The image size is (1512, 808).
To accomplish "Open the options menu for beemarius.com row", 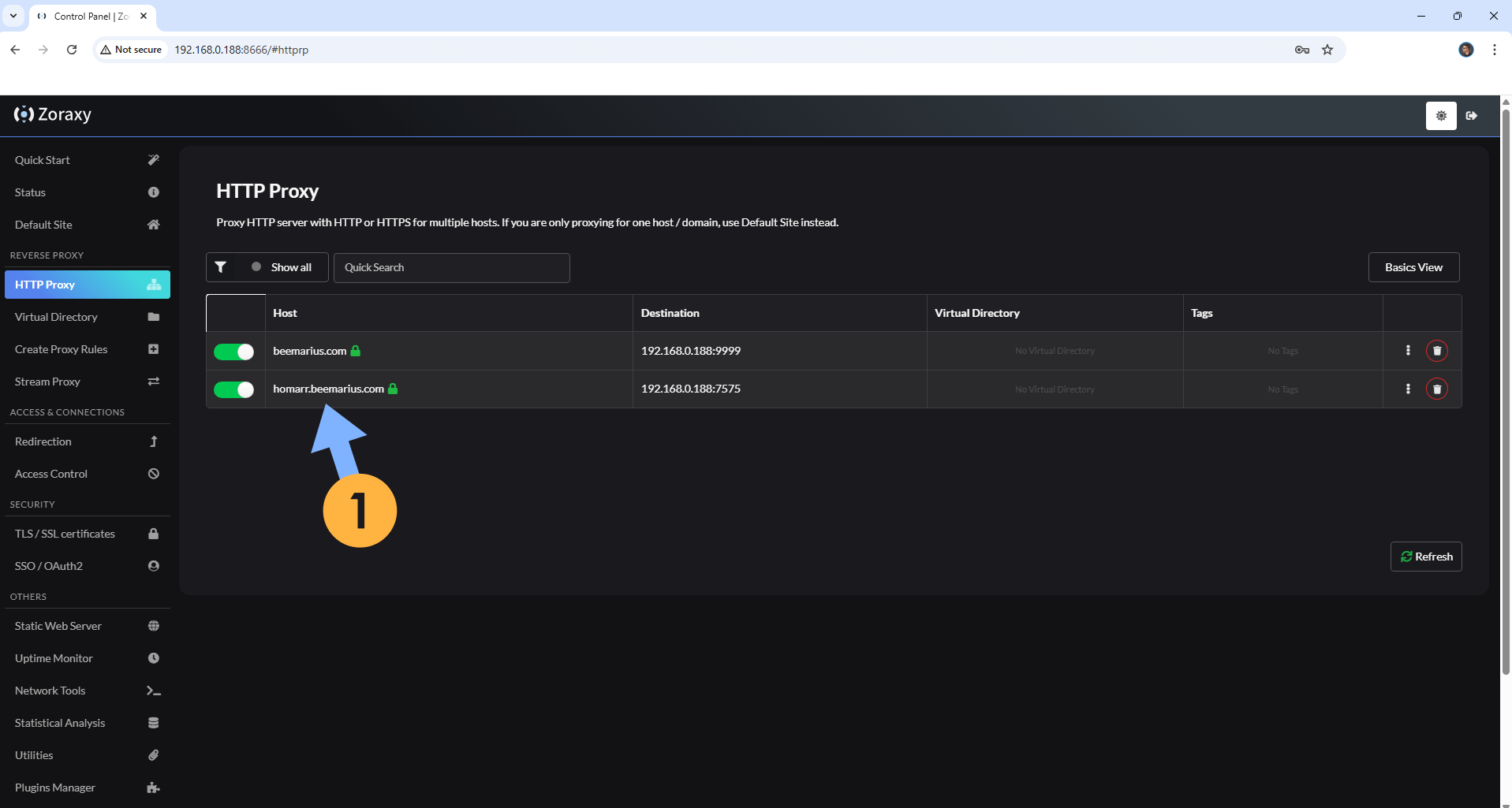I will [1407, 351].
